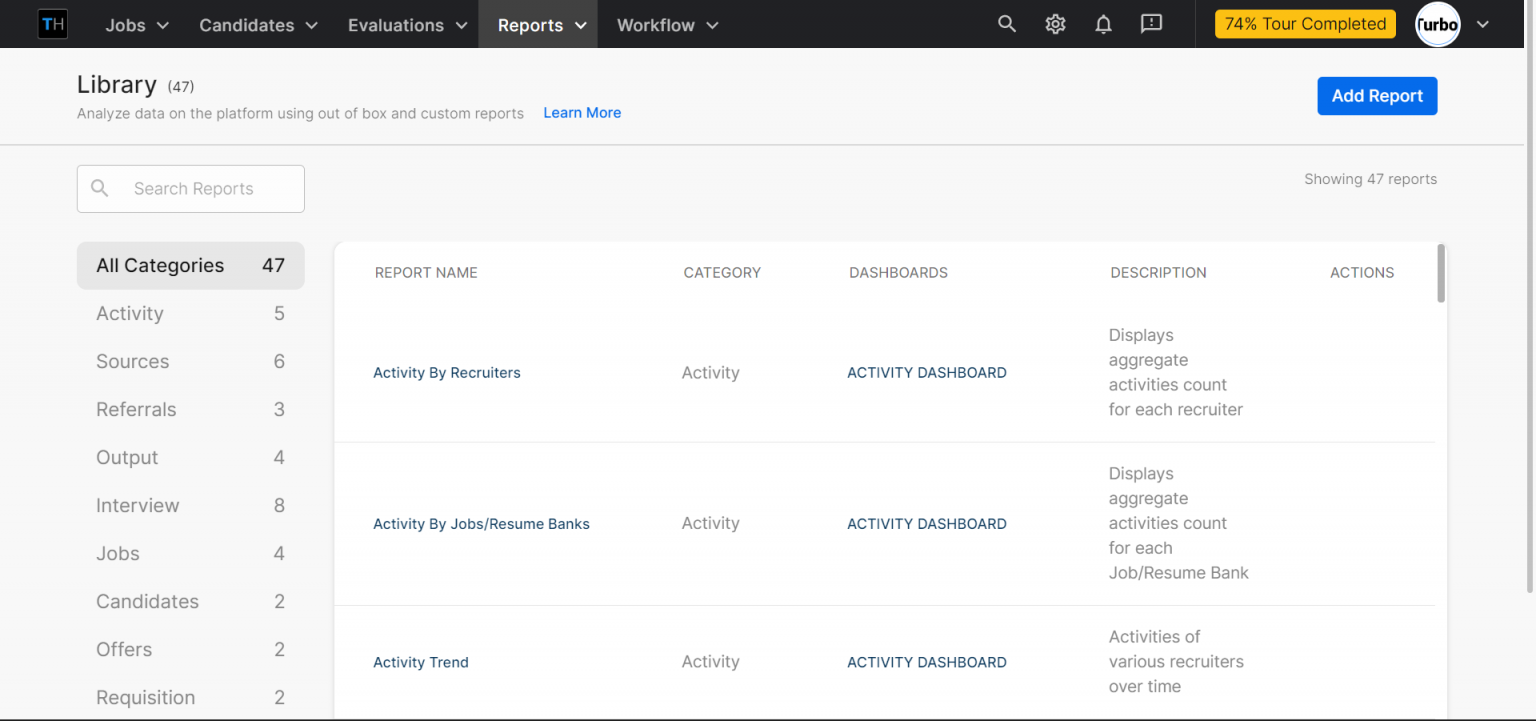Filter by the Sources category
Viewport: 1536px width, 721px height.
[x=190, y=361]
